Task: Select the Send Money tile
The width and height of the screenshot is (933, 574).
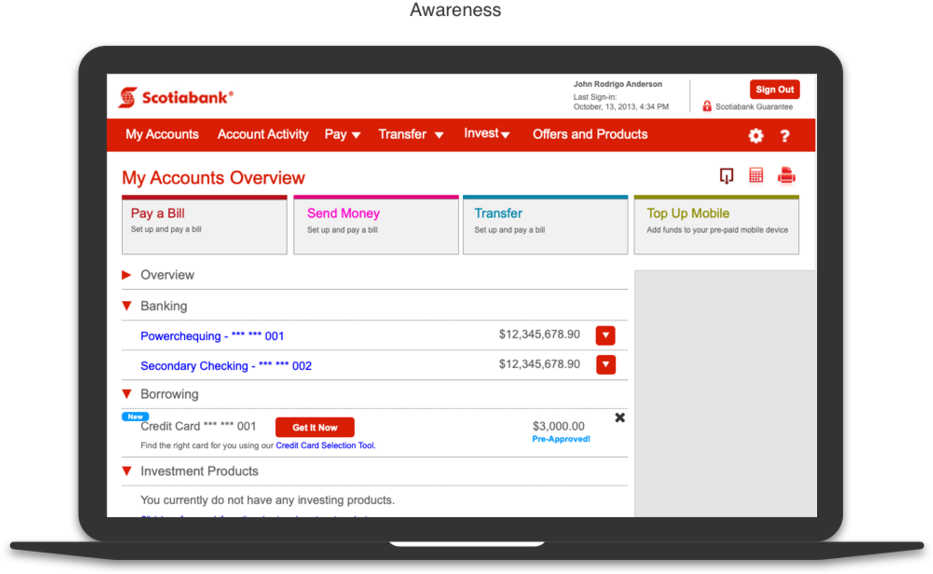Action: [376, 225]
